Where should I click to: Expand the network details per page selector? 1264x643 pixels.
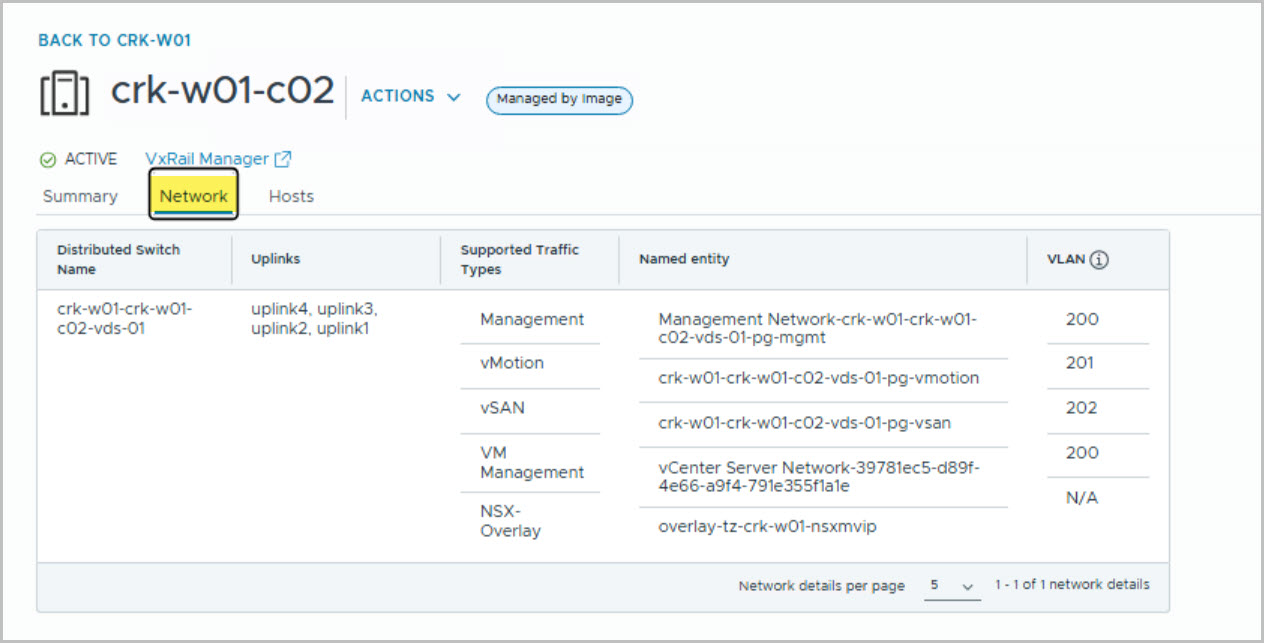[952, 586]
